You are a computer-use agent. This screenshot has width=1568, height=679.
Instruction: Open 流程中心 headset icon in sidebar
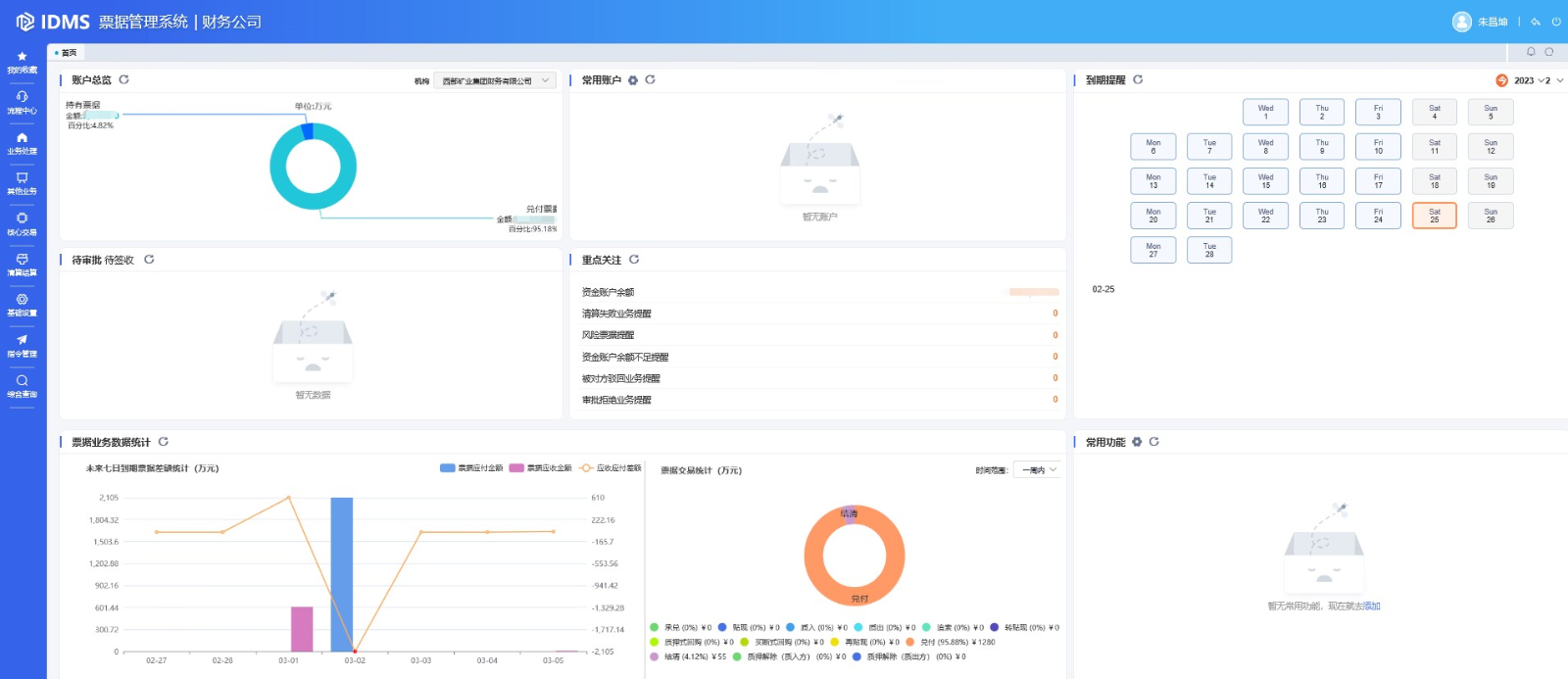[x=22, y=102]
